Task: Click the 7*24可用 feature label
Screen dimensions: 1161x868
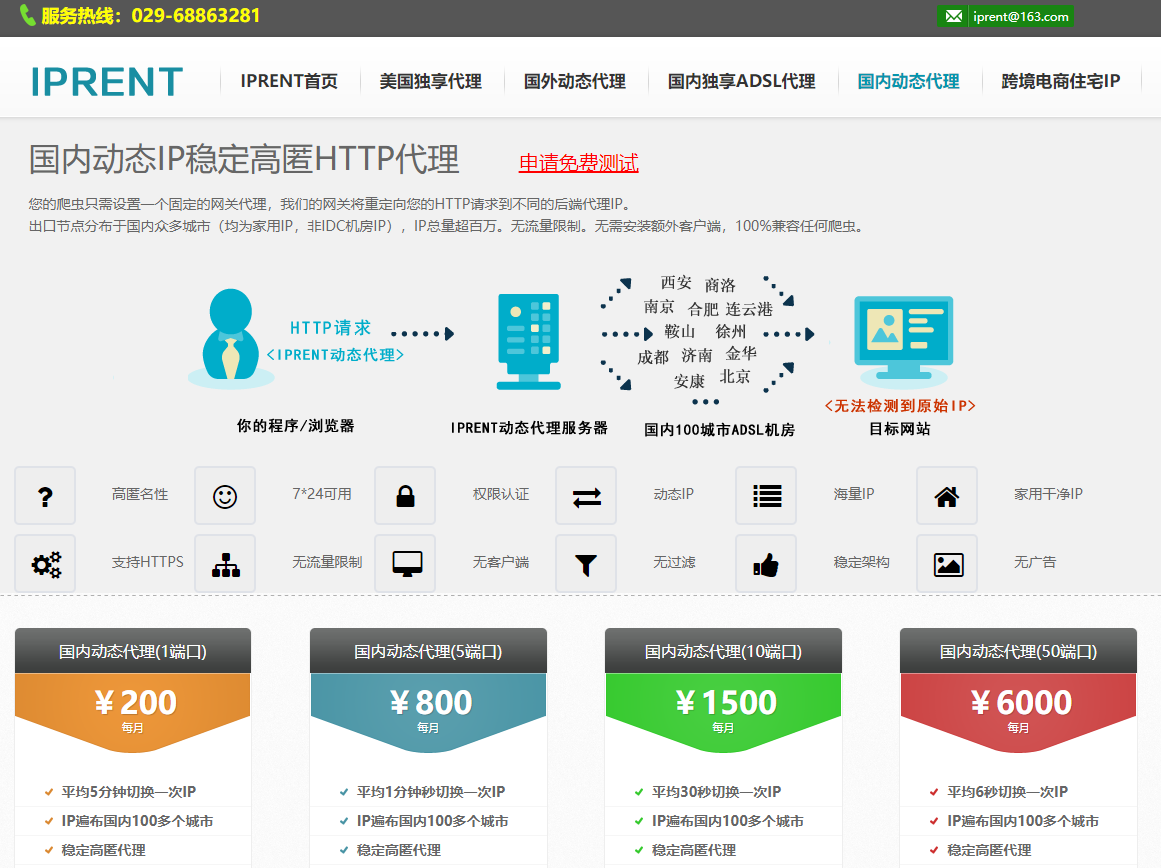Action: (x=322, y=494)
